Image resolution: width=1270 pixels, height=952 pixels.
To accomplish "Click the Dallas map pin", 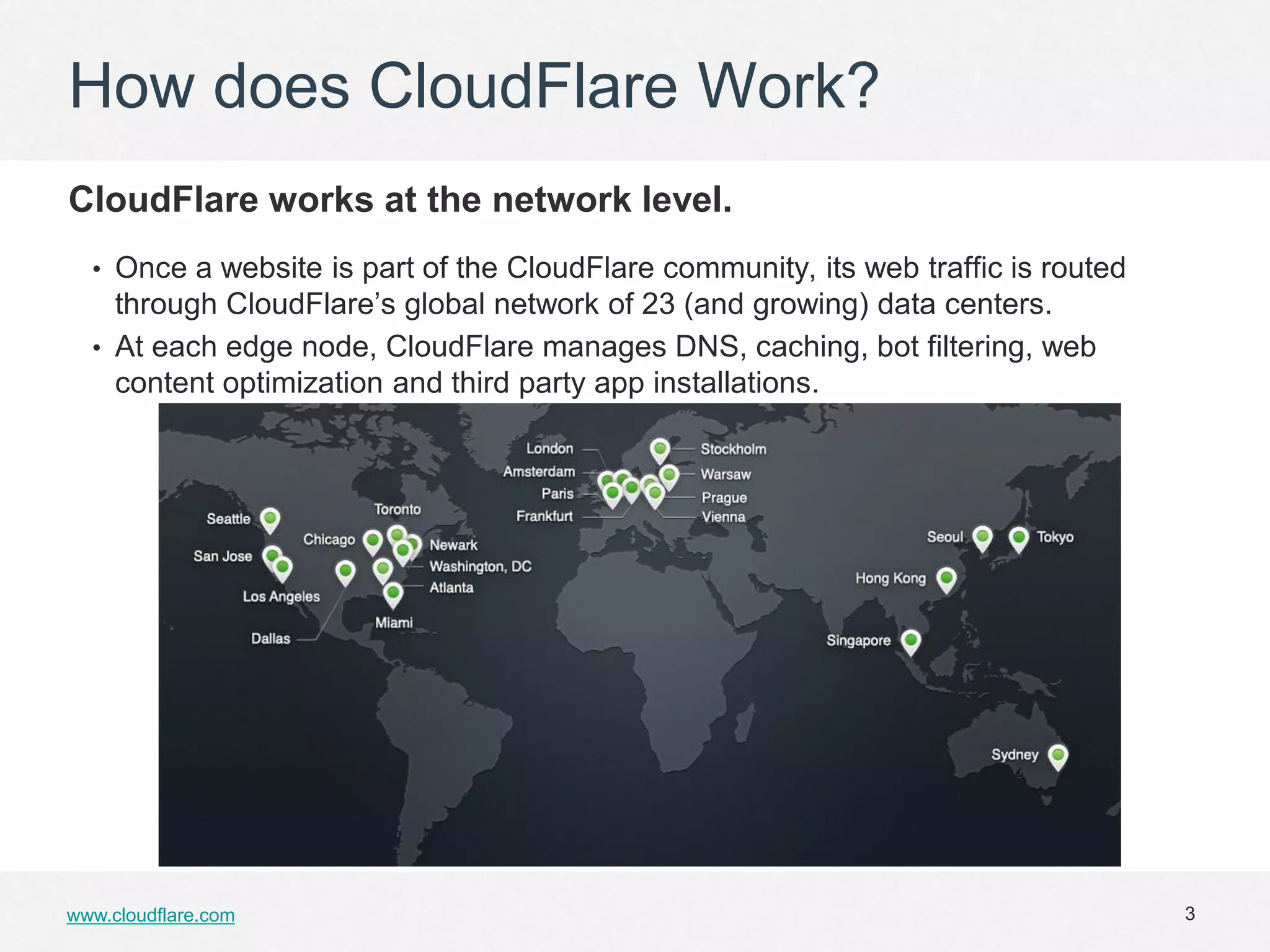I will click(345, 573).
